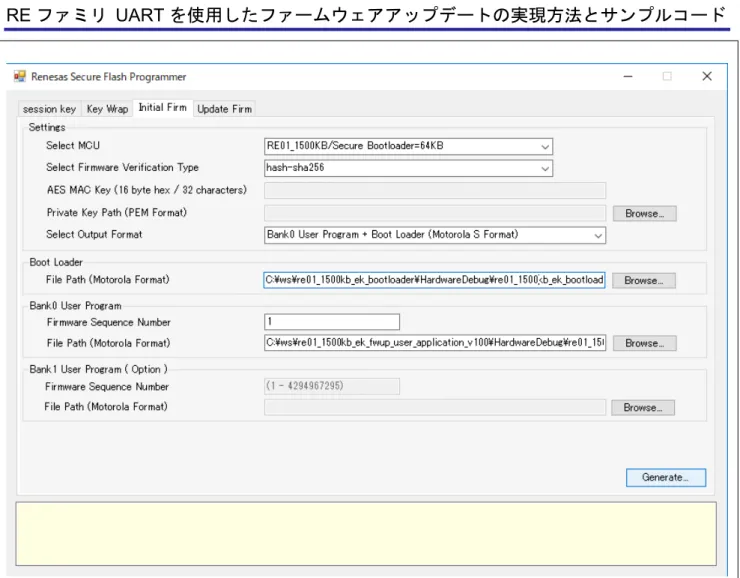Click the 'Select Output Format' label
740x578 pixels.
point(94,235)
